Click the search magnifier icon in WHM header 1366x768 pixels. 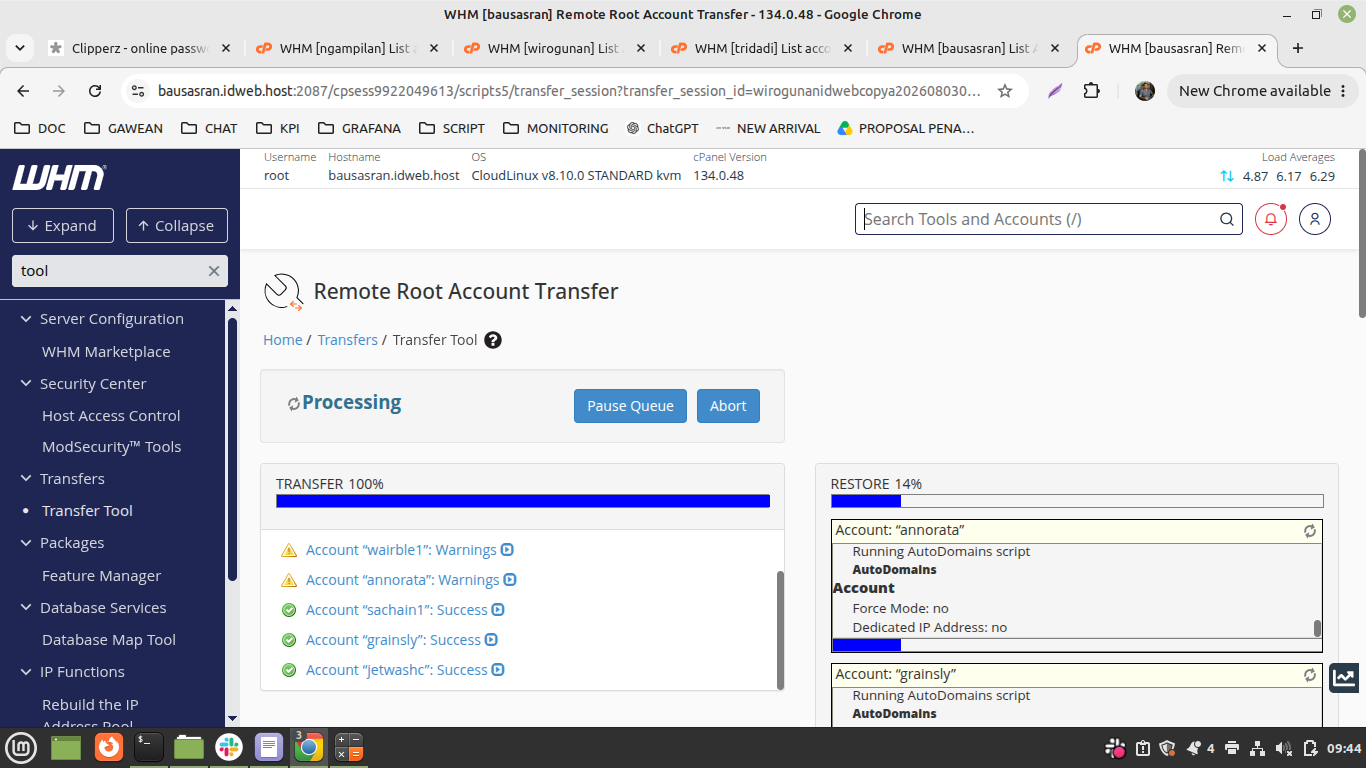[x=1226, y=219]
